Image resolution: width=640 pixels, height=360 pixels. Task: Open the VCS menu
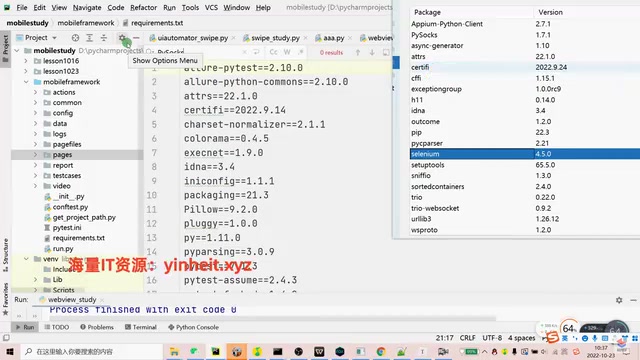click(211, 7)
